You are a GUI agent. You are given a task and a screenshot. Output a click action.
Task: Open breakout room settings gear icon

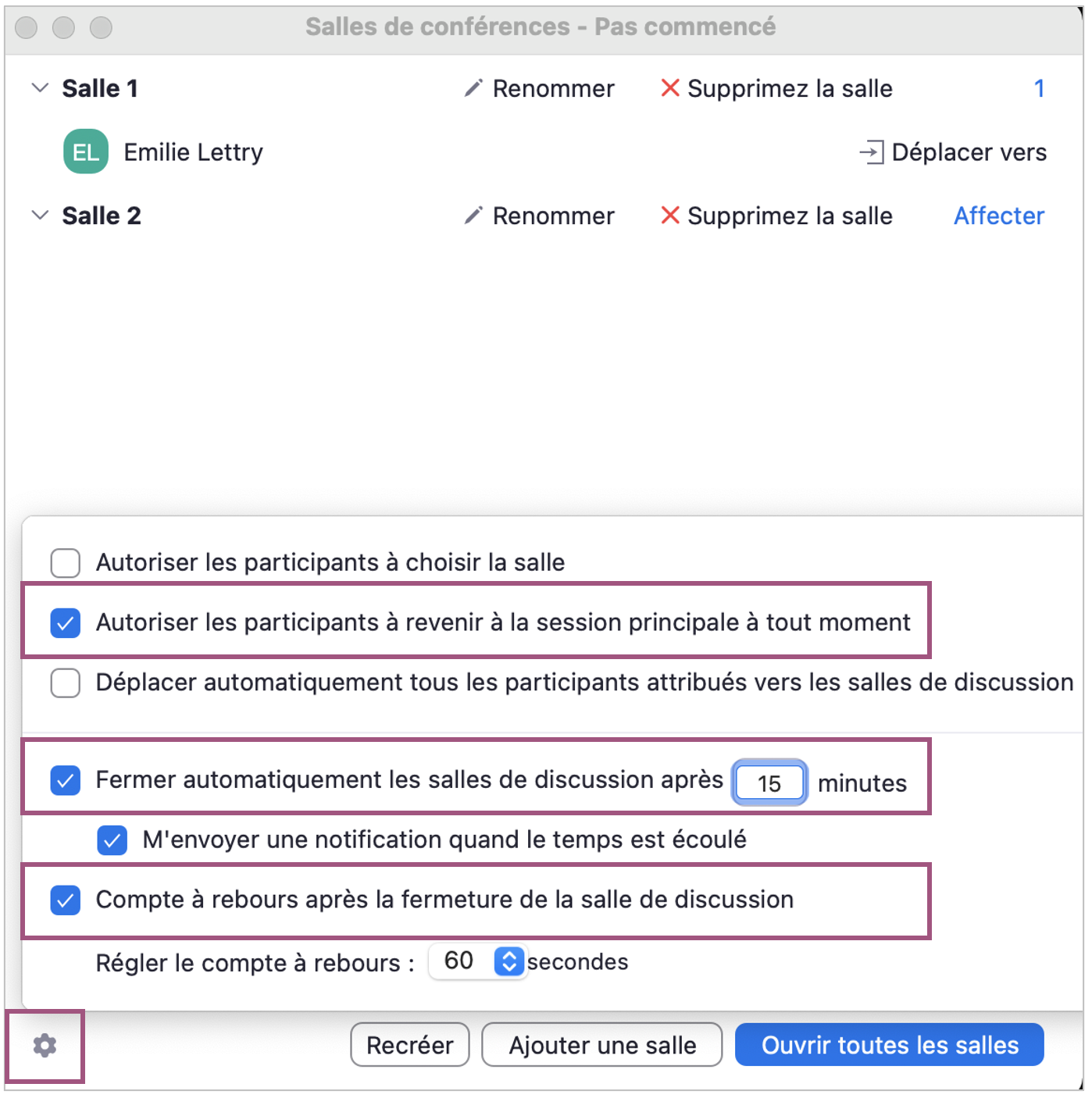tap(45, 1045)
